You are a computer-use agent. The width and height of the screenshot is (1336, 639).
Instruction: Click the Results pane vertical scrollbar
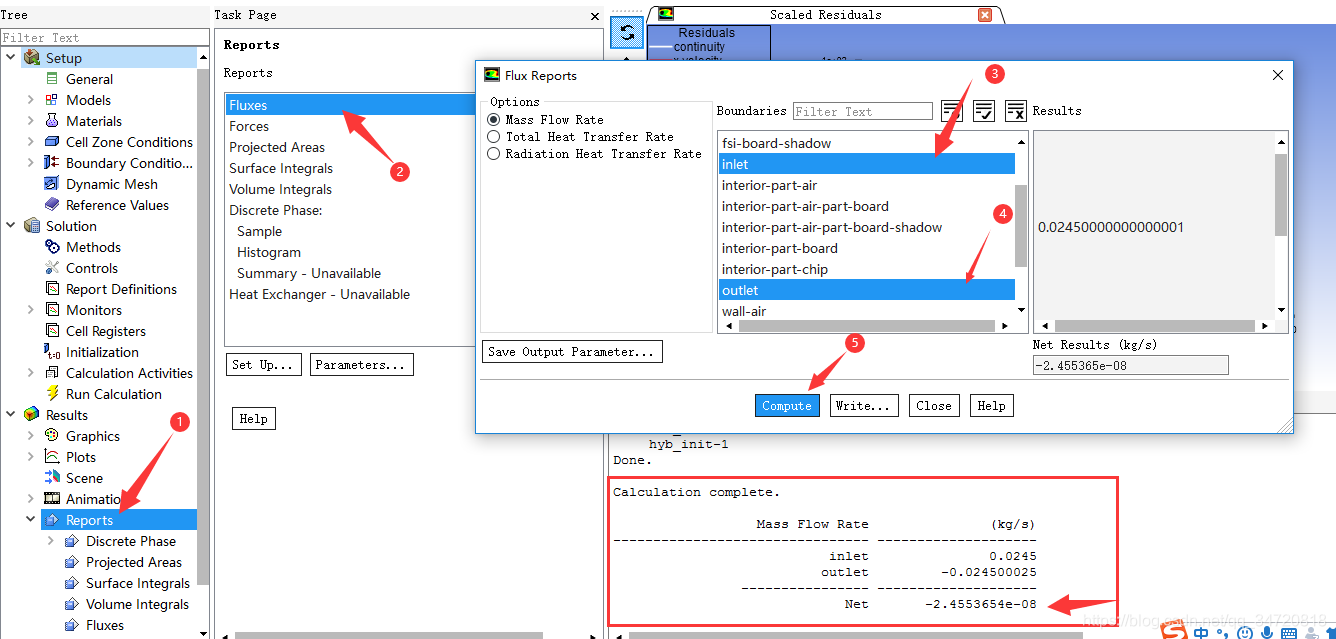tap(1281, 196)
